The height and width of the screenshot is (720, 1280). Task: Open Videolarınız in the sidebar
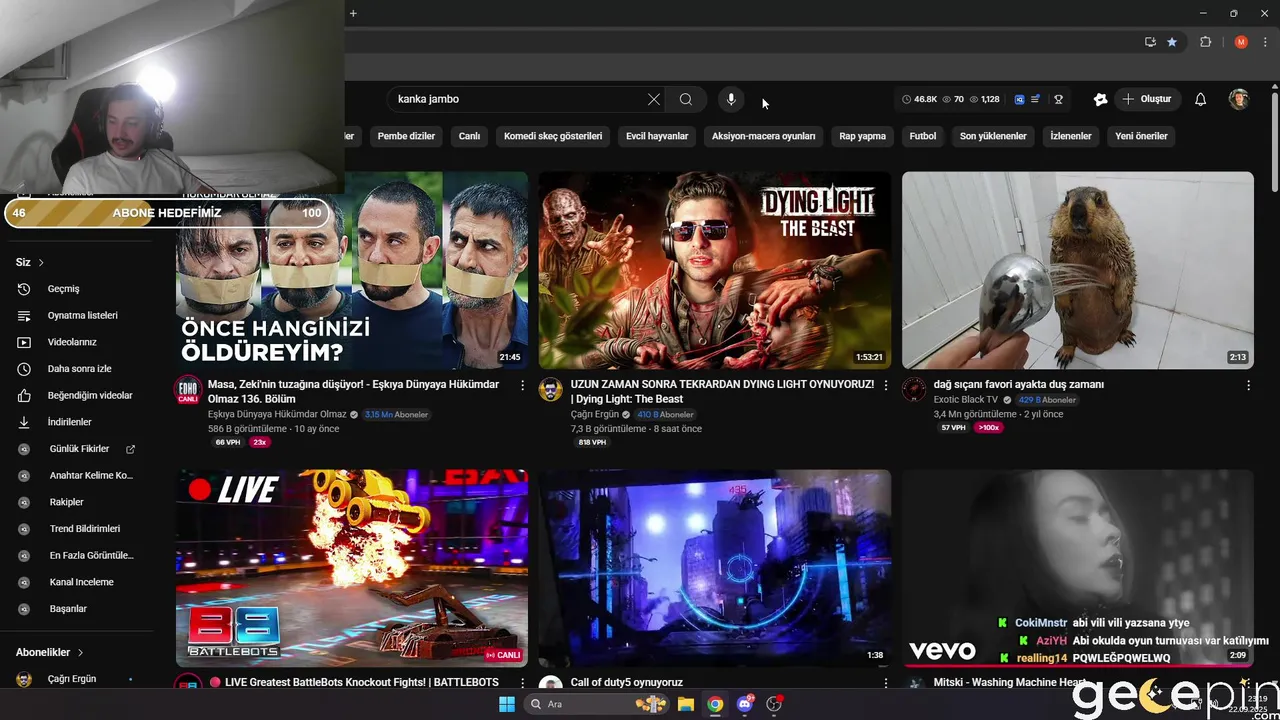point(77,342)
